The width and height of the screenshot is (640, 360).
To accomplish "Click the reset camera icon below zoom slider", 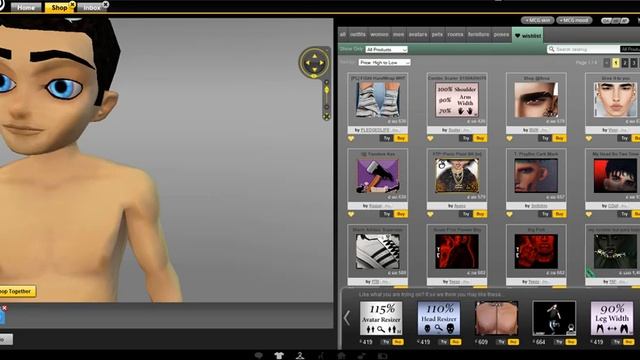I will click(327, 117).
